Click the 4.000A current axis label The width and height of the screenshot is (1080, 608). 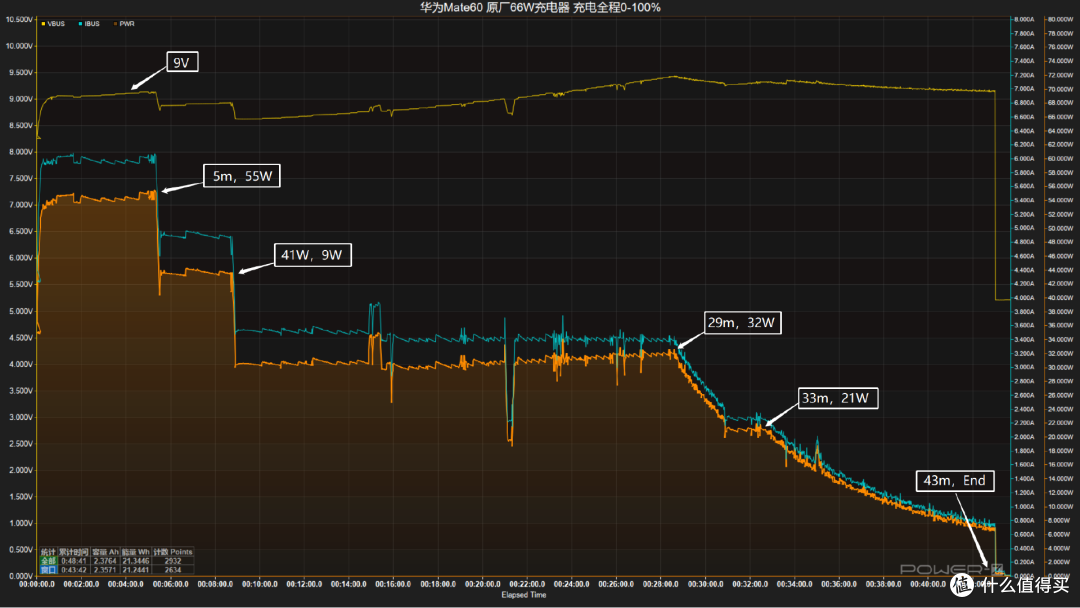pos(1024,297)
